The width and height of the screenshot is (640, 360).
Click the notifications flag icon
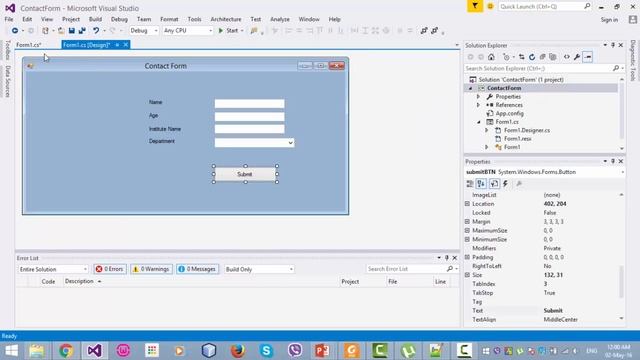coord(475,7)
